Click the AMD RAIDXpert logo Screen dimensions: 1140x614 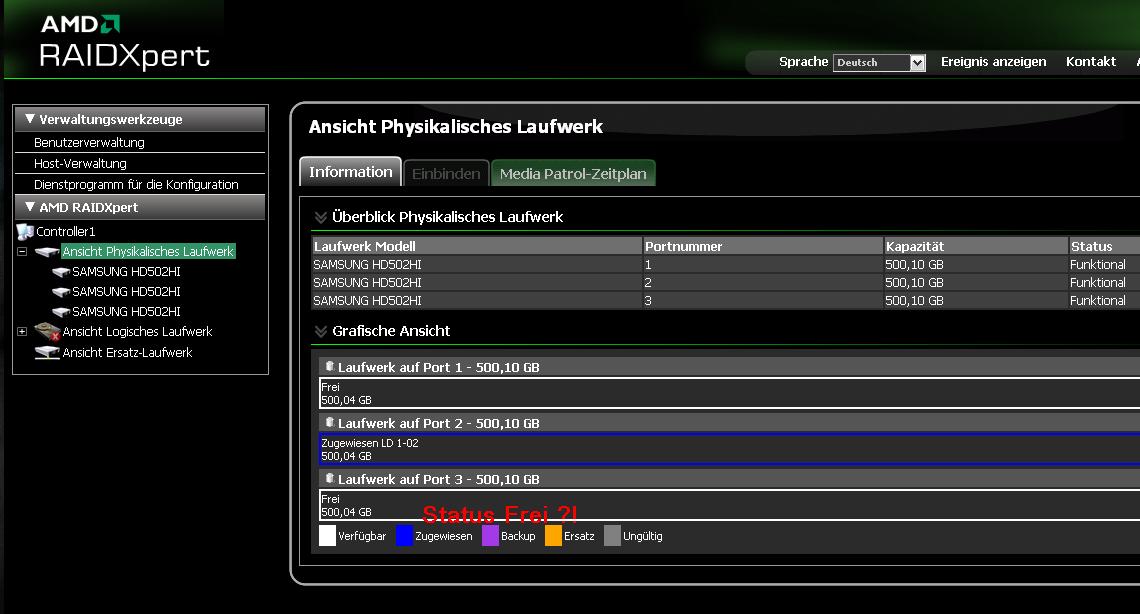point(124,42)
